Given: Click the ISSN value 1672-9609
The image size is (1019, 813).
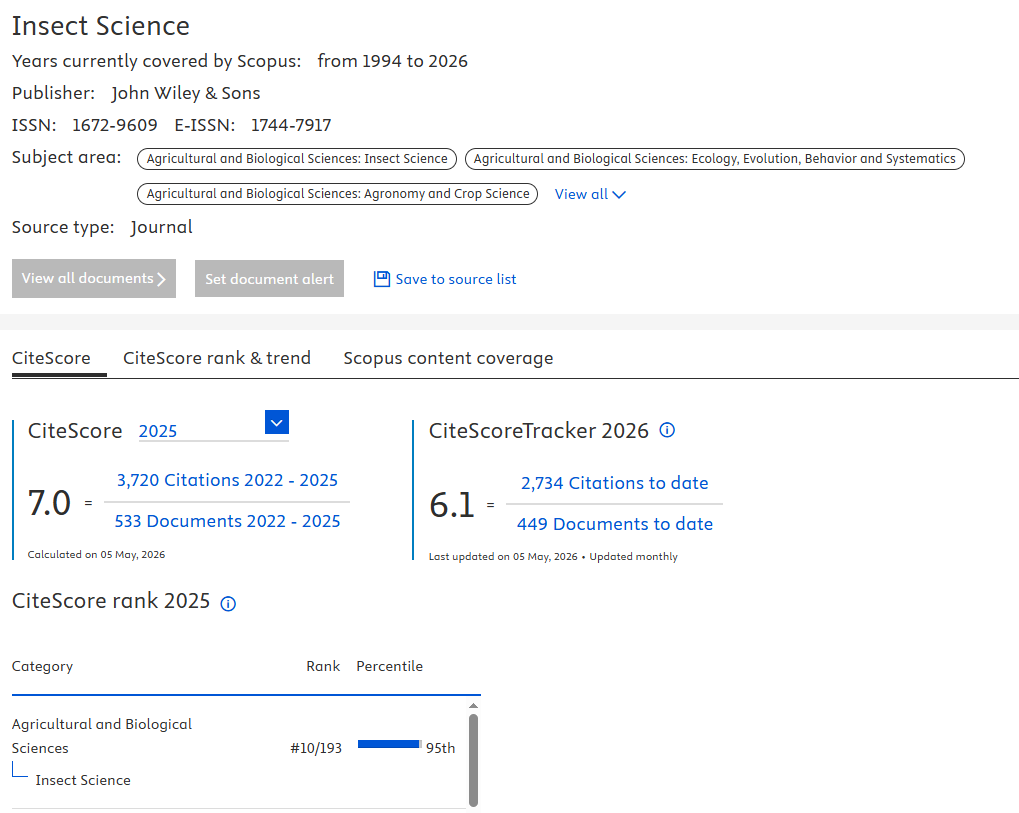Looking at the screenshot, I should [114, 125].
